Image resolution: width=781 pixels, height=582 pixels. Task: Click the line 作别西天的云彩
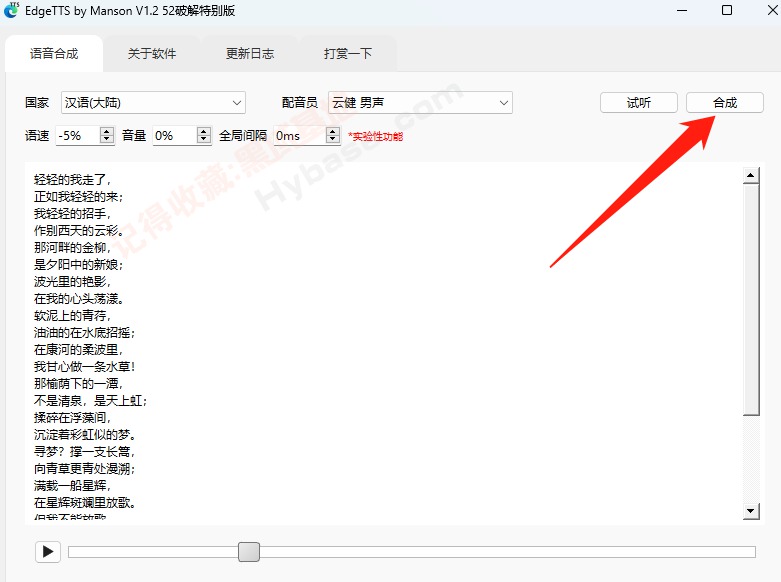pos(78,231)
